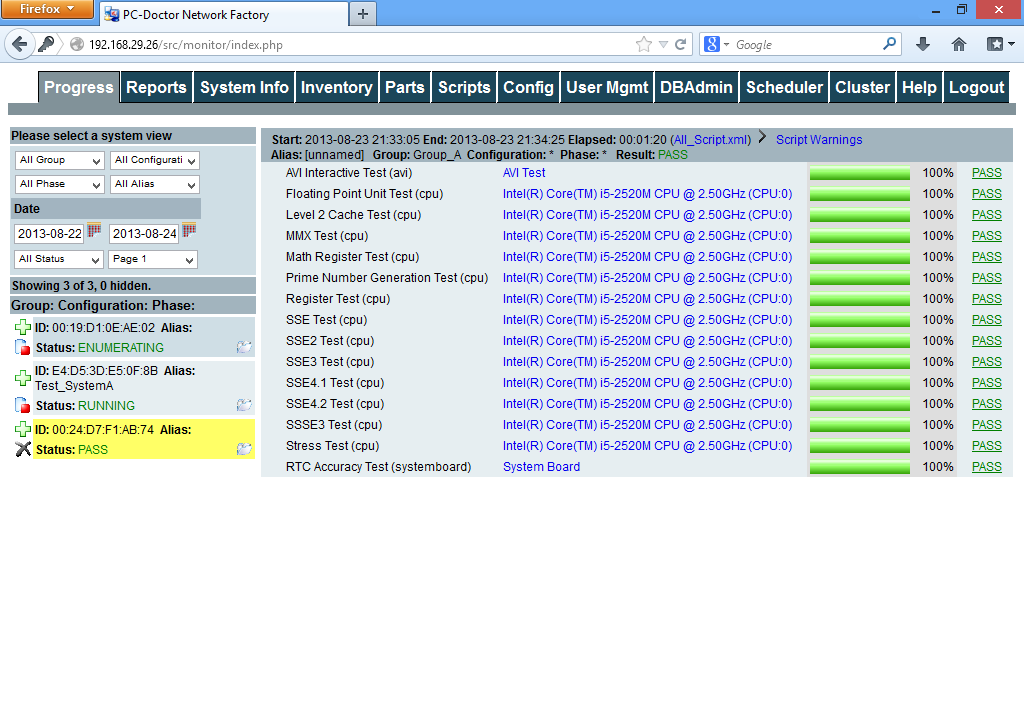The height and width of the screenshot is (728, 1024).
Task: Bookmark this page with the star icon
Action: 644,44
